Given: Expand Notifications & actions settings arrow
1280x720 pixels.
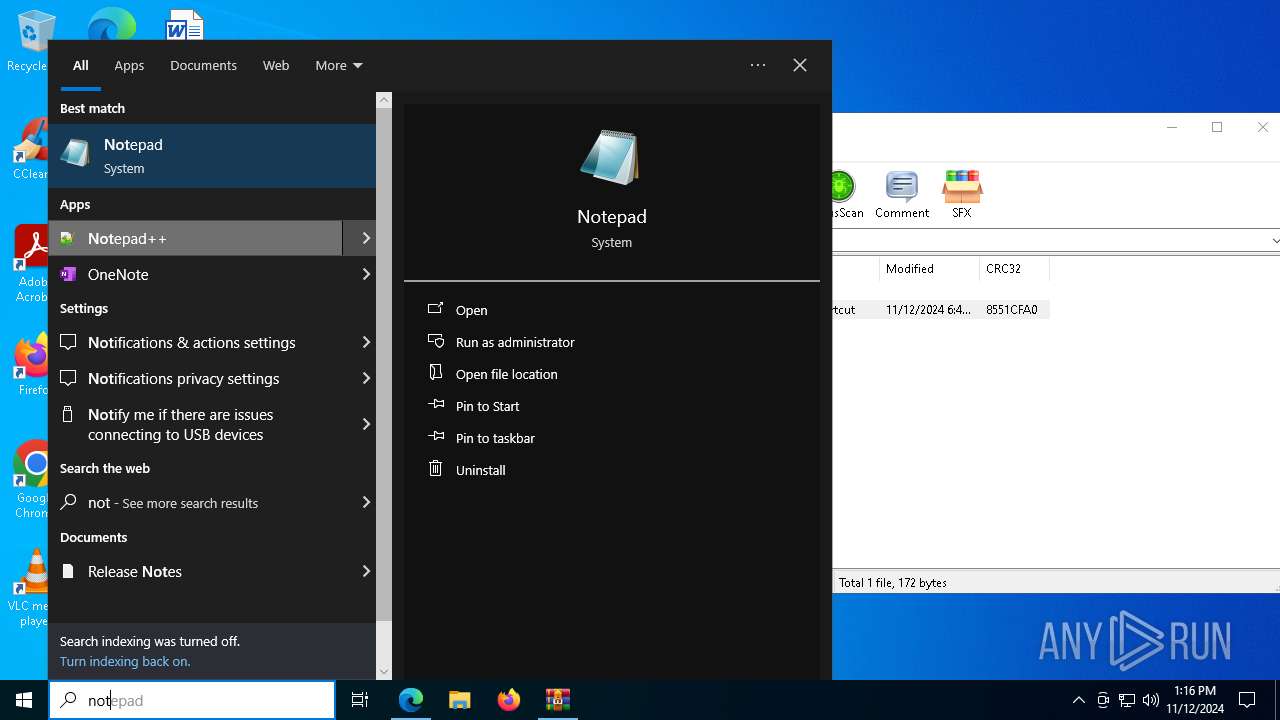Looking at the screenshot, I should (x=365, y=342).
